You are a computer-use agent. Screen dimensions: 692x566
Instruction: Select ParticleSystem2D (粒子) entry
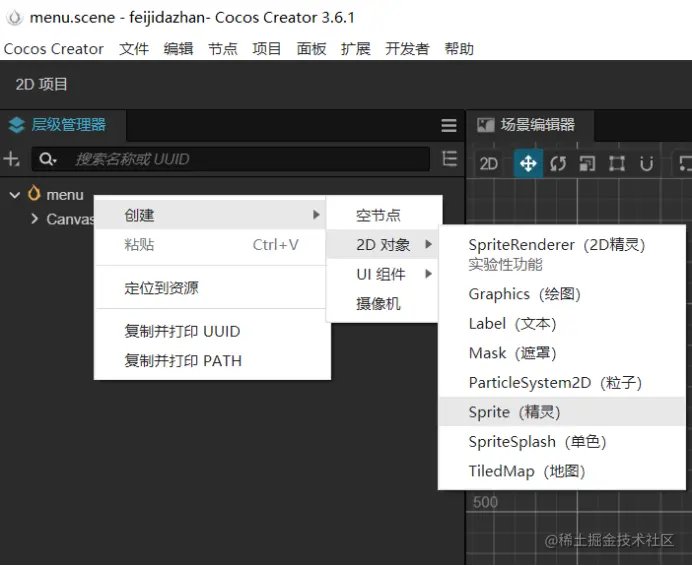coord(562,383)
